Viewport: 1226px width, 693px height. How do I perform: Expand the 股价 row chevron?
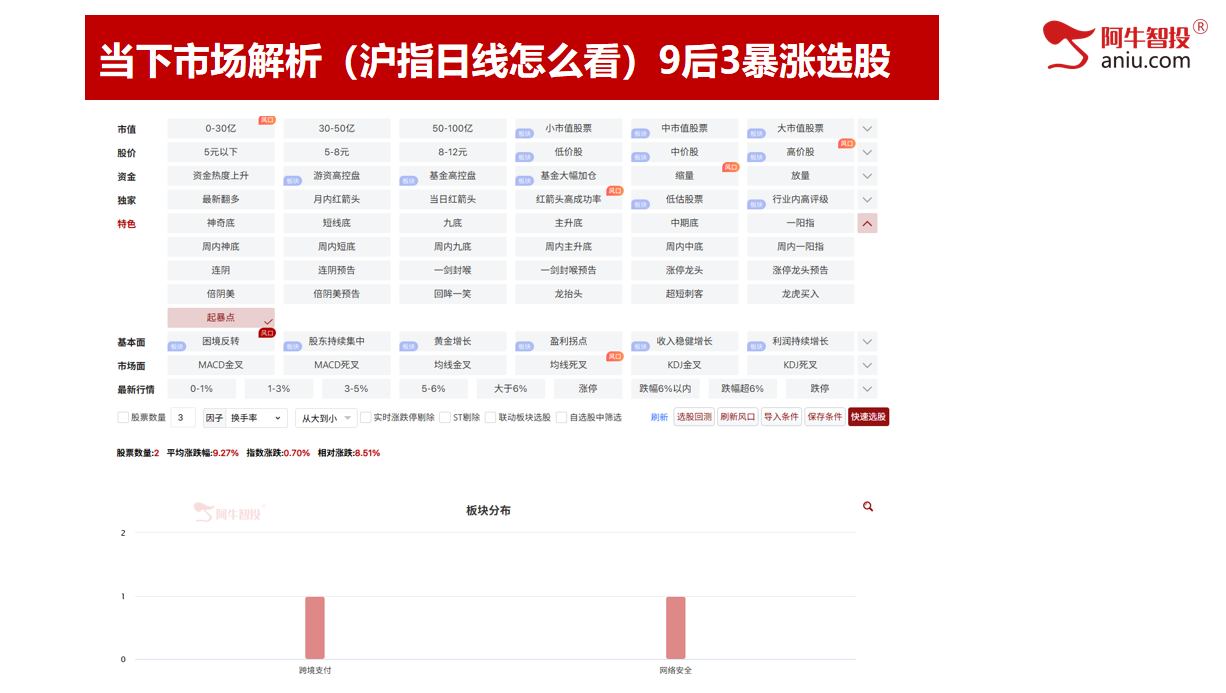[868, 153]
